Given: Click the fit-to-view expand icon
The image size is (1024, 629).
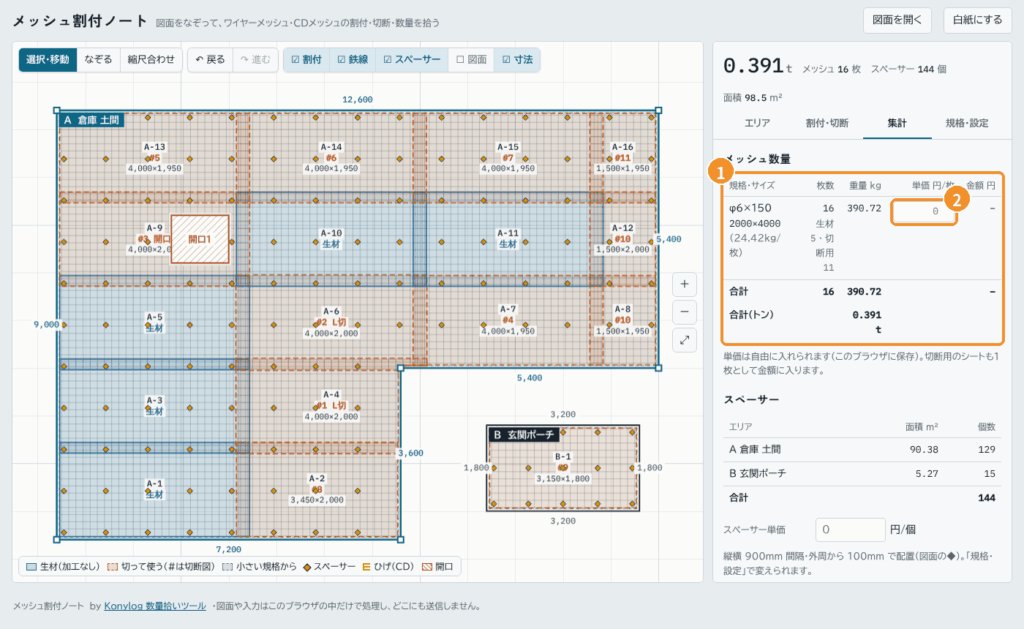Looking at the screenshot, I should pyautogui.click(x=684, y=340).
